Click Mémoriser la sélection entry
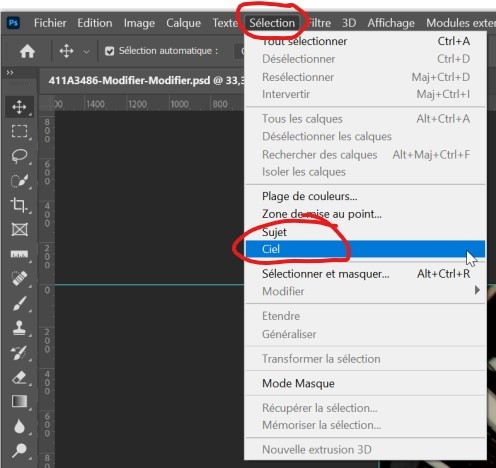Viewport: 496px width, 468px height. (365, 425)
